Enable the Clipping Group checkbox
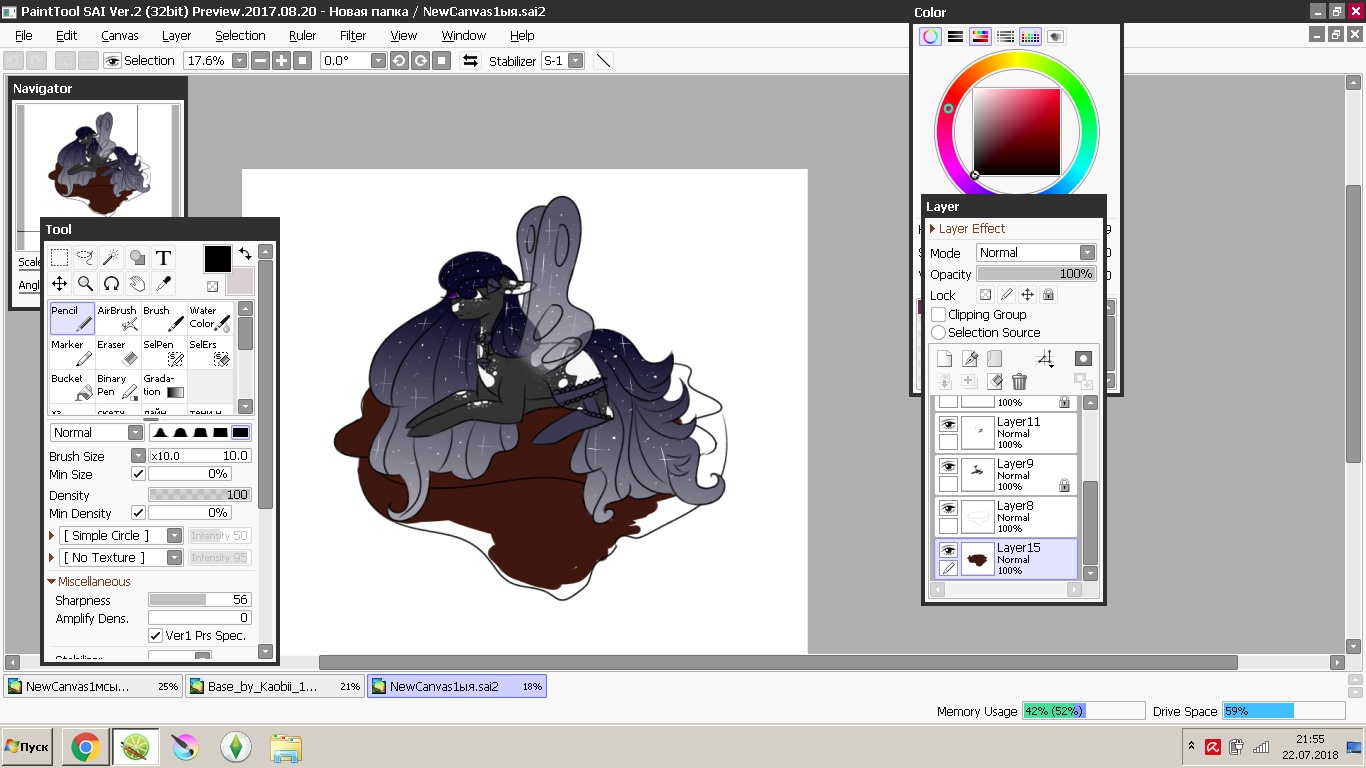Image resolution: width=1366 pixels, height=768 pixels. pyautogui.click(x=938, y=314)
